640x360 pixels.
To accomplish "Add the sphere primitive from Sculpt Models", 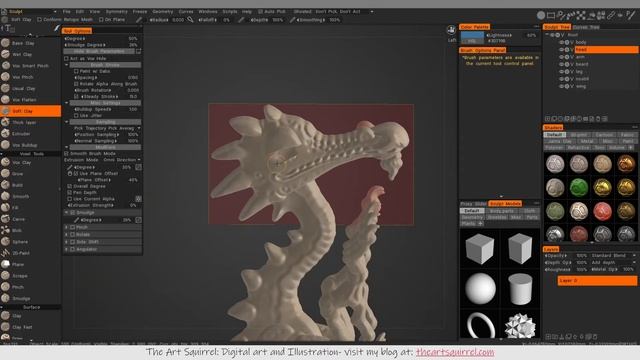I will pos(480,289).
